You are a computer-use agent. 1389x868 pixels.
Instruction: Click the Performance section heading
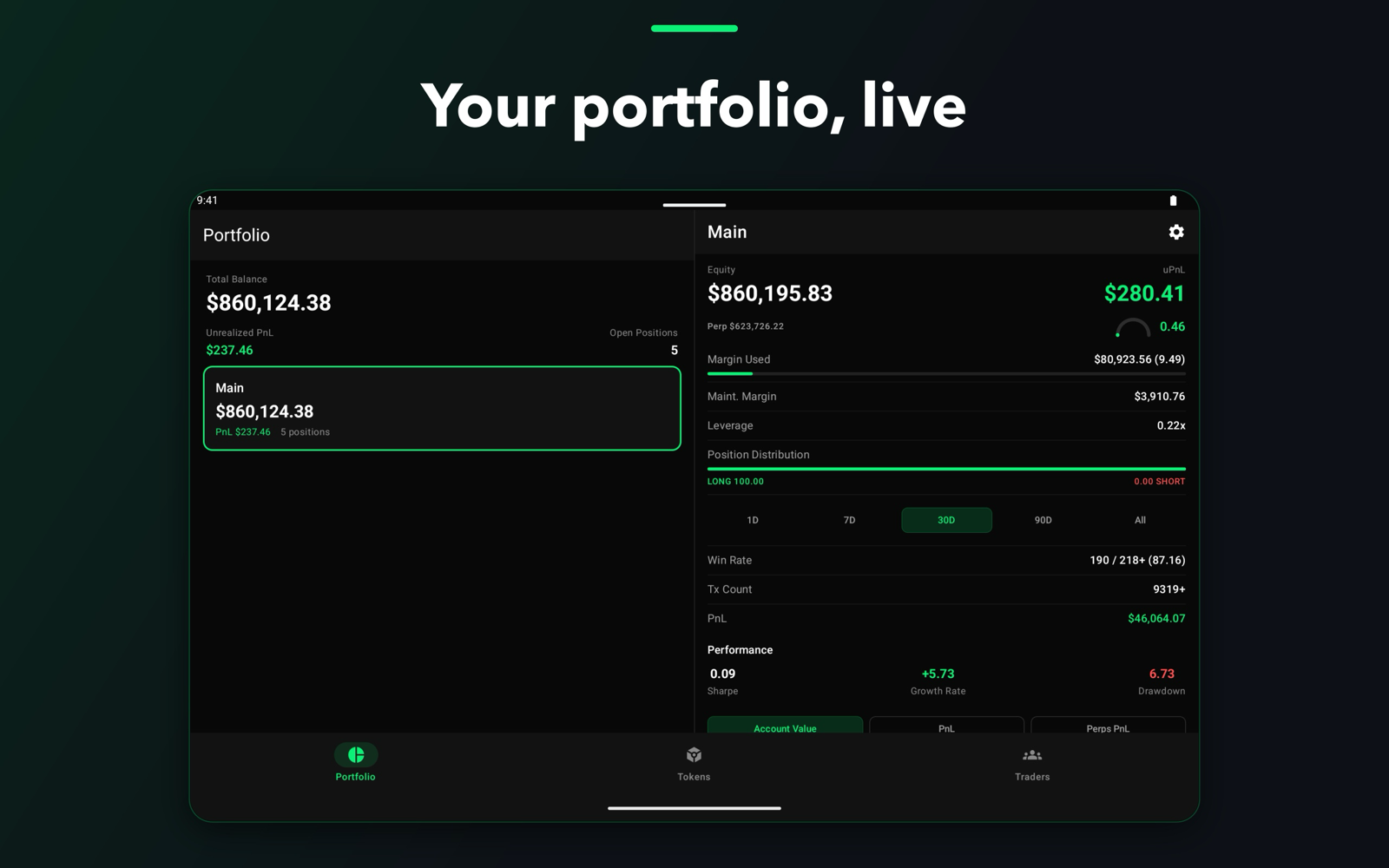click(x=740, y=649)
